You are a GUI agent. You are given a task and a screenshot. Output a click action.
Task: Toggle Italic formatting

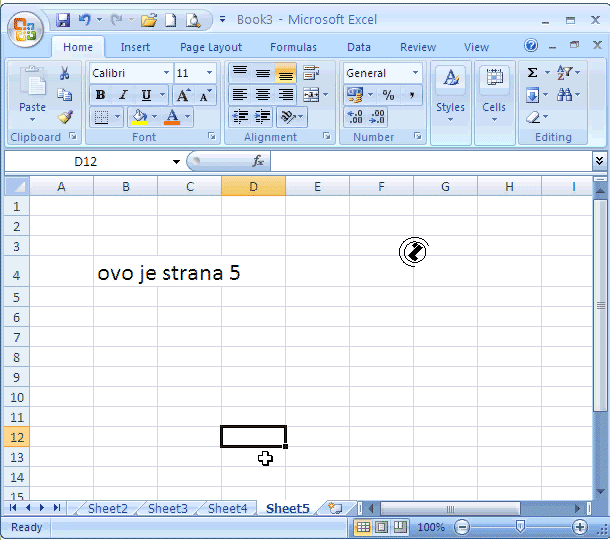coord(123,95)
